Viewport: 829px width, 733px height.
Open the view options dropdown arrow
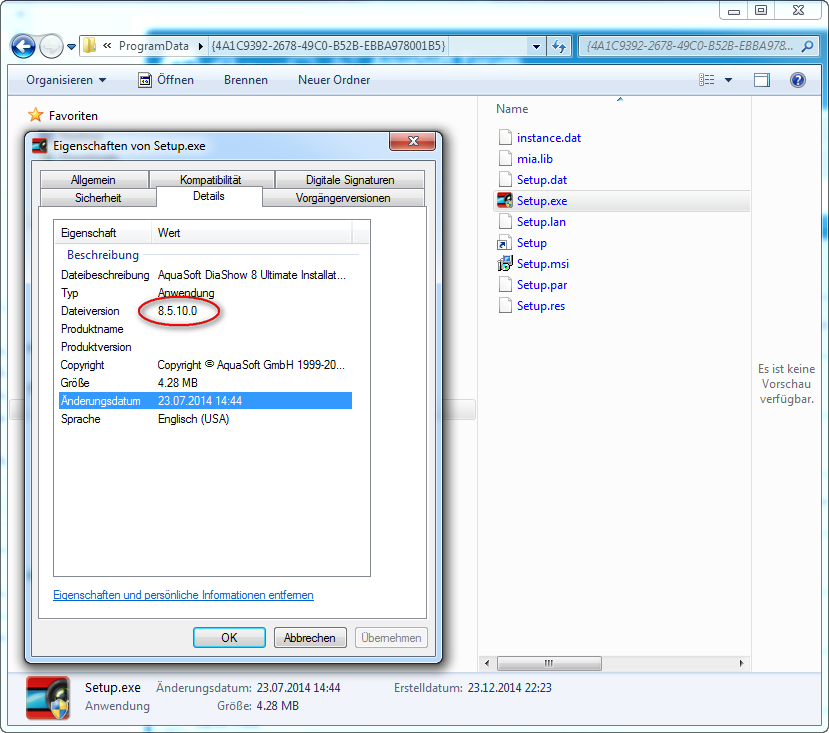tap(728, 80)
